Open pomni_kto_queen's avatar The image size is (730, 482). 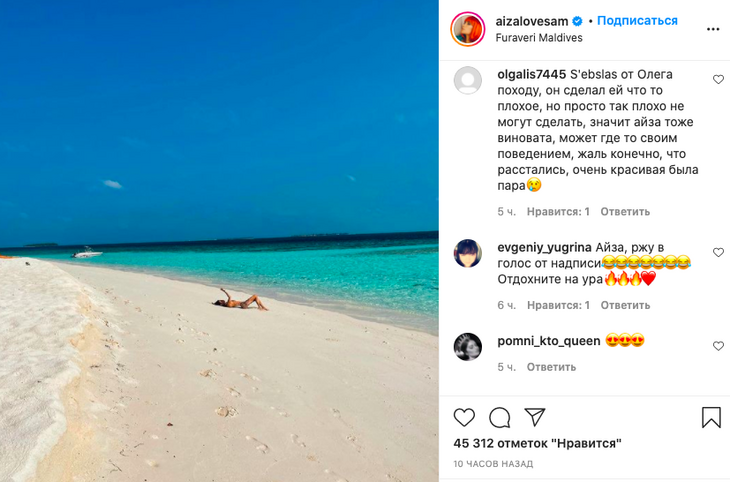[467, 346]
